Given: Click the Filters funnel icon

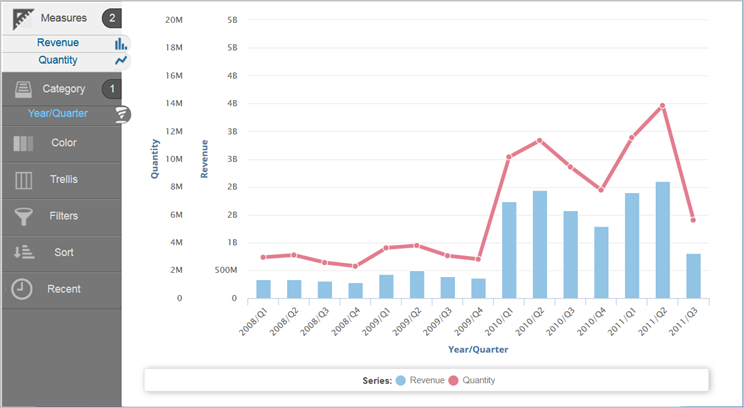Looking at the screenshot, I should [24, 215].
